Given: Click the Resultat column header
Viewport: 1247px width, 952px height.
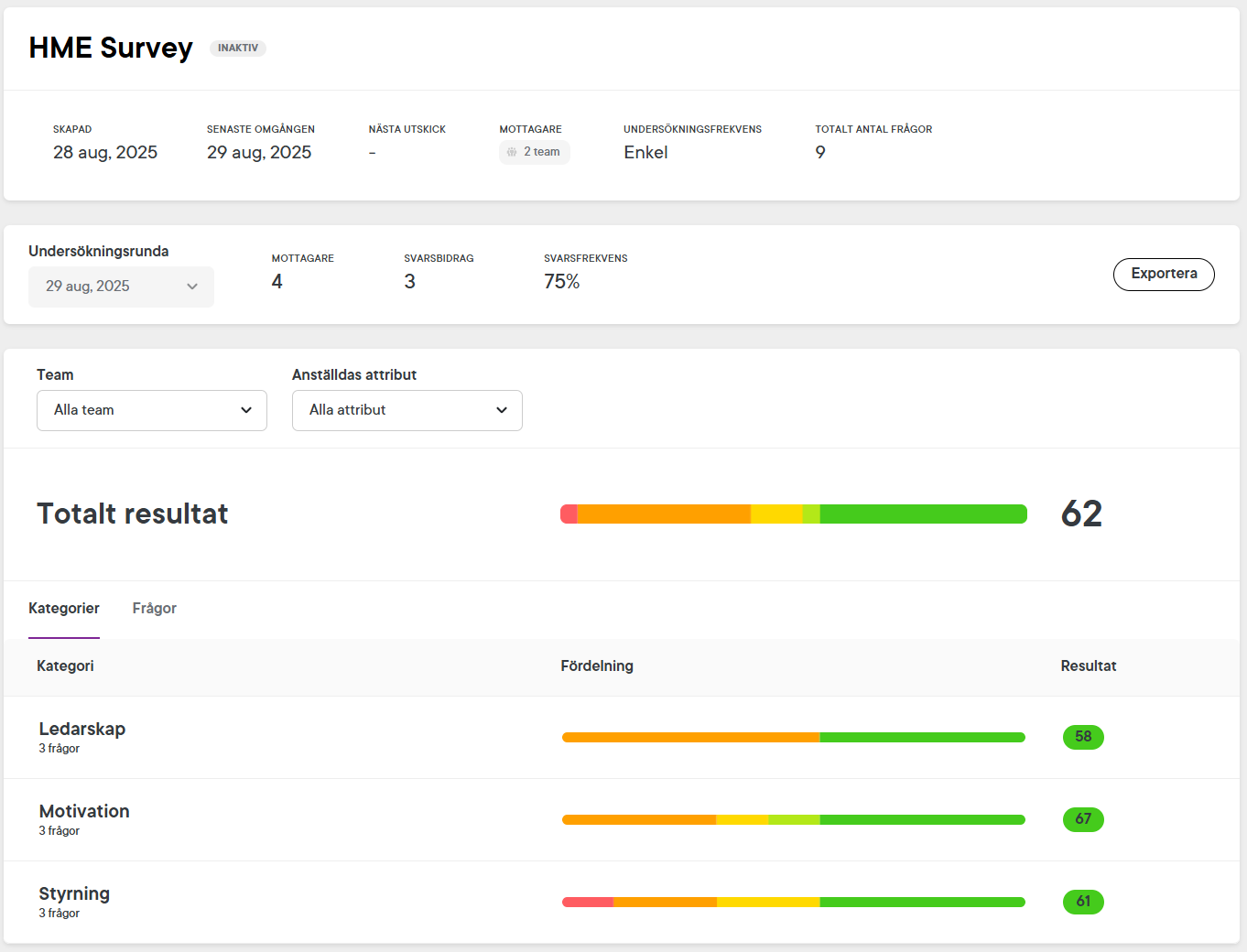Looking at the screenshot, I should pyautogui.click(x=1088, y=666).
